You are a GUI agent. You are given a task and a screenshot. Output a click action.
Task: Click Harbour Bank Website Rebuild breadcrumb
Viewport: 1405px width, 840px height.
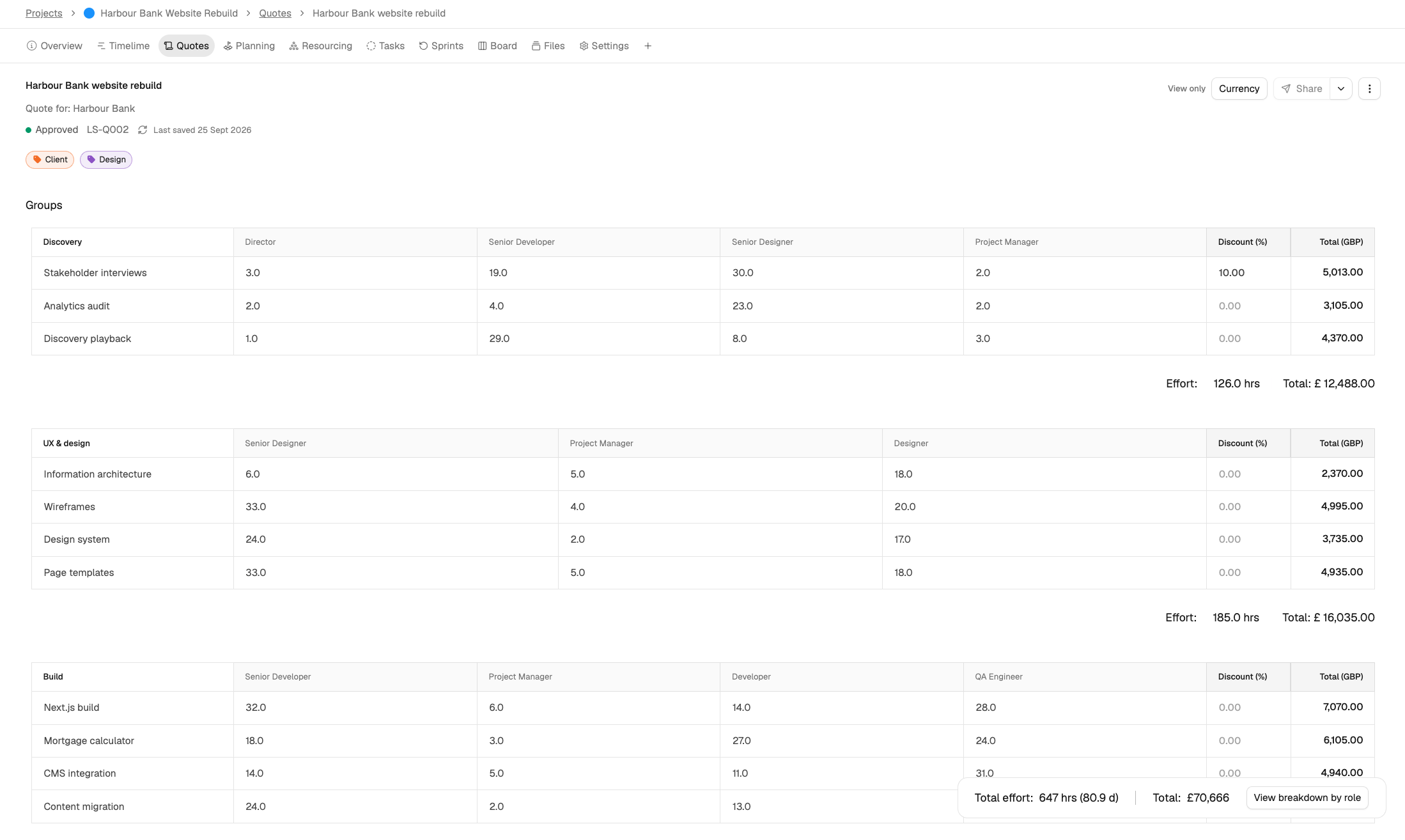[169, 13]
